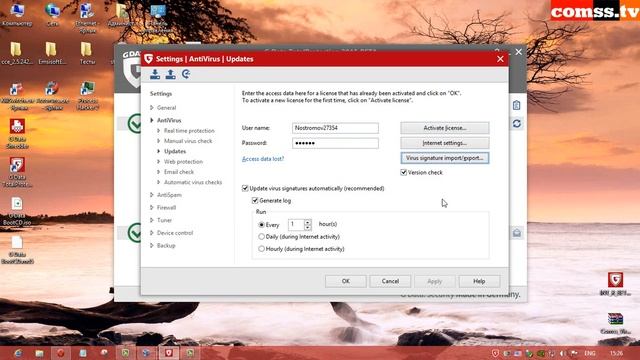Open the Тесты desktop folder
The height and width of the screenshot is (360, 640).
87,53
